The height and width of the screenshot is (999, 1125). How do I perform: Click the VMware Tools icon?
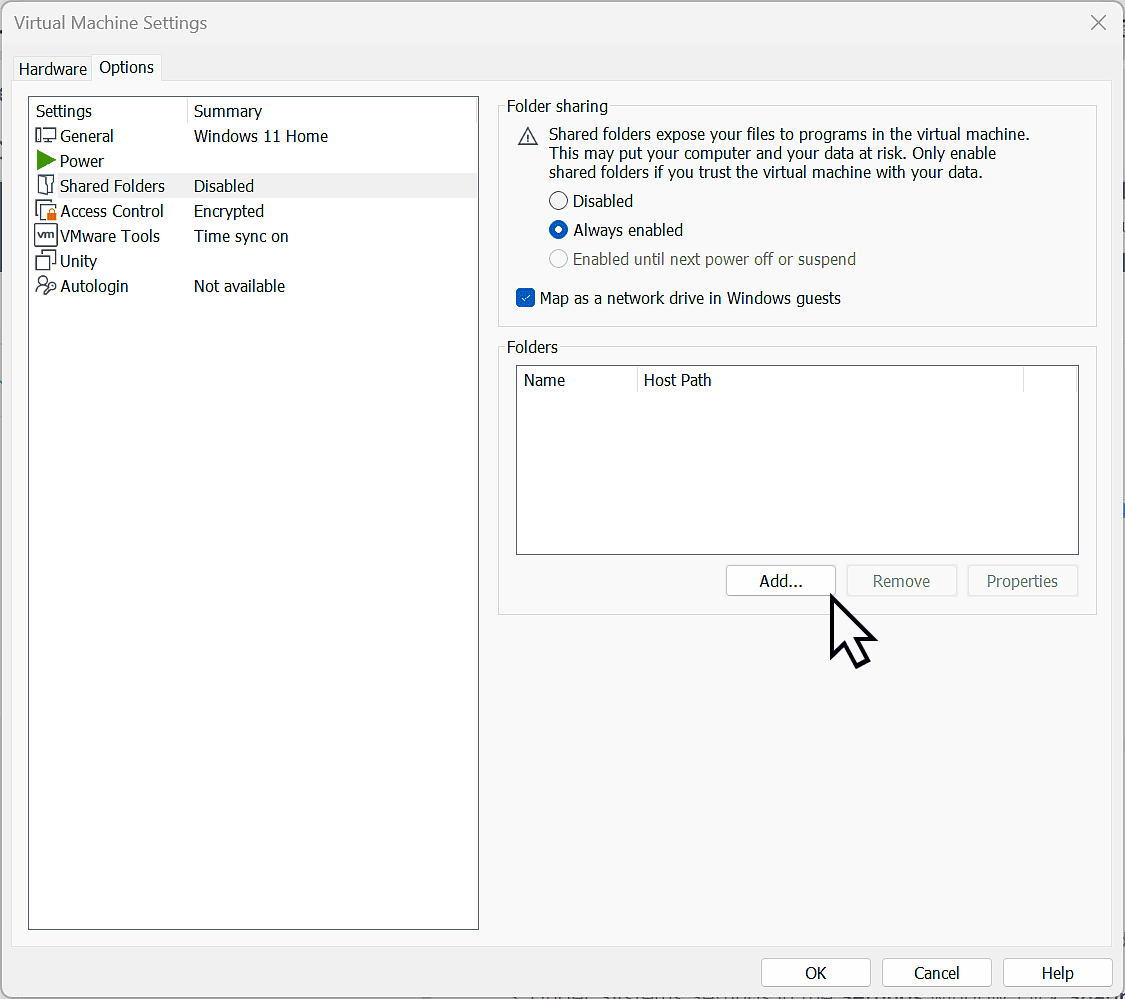click(x=46, y=235)
